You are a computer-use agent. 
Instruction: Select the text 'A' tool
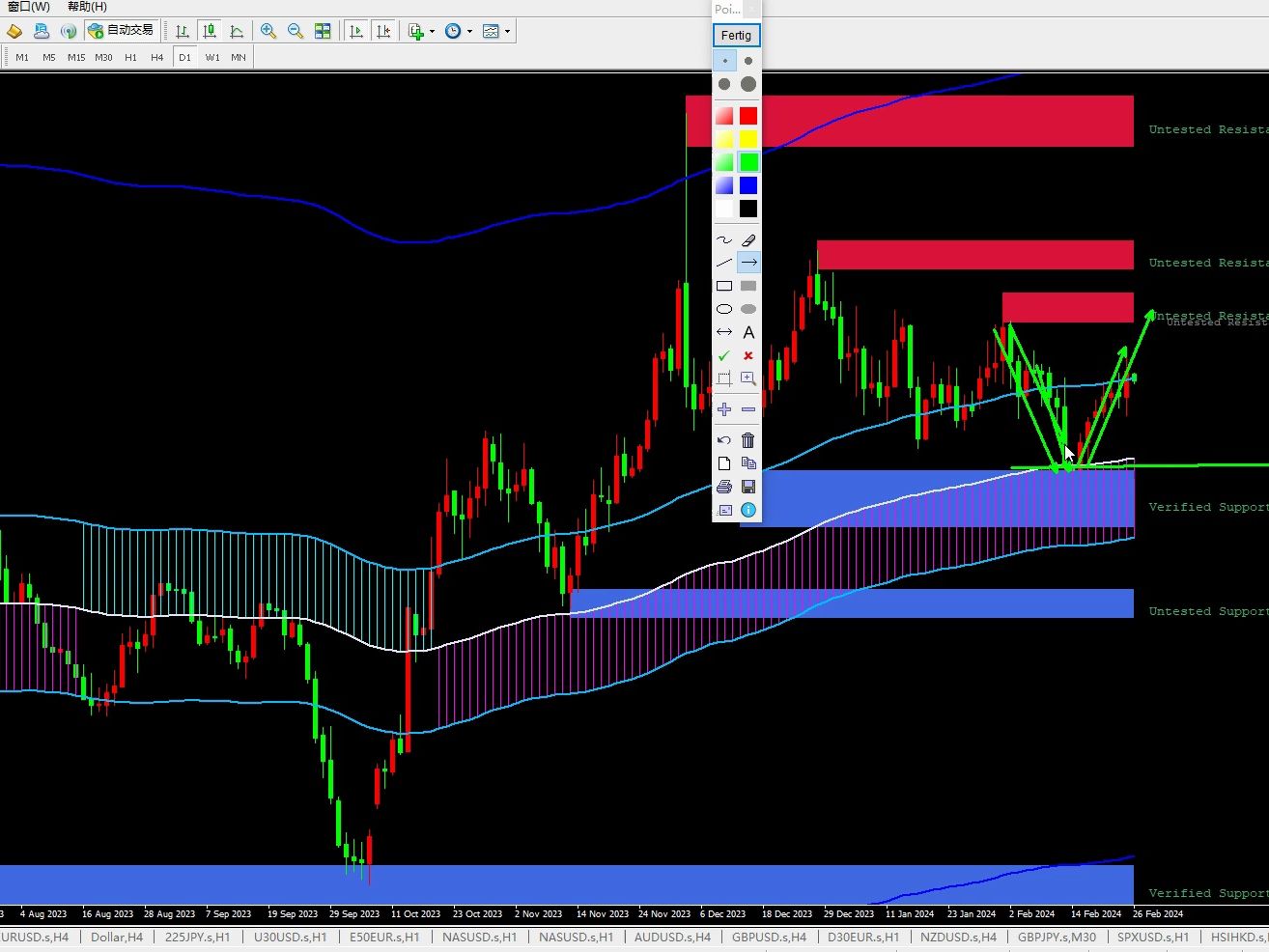pos(748,332)
